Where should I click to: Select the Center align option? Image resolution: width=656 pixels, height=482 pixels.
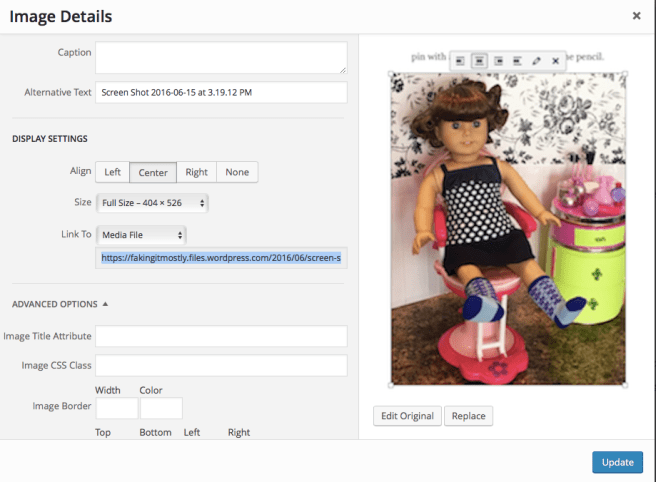tap(153, 172)
